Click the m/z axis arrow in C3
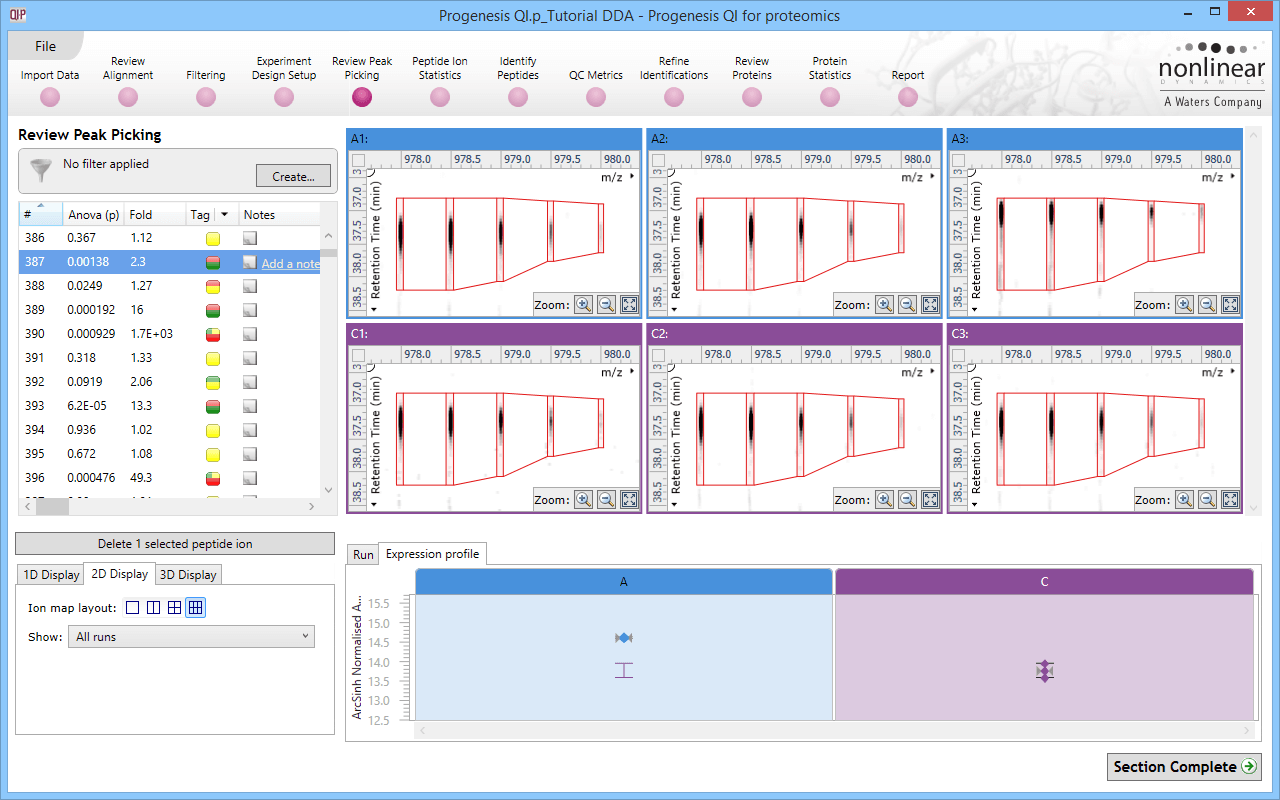The width and height of the screenshot is (1280, 800). pos(1233,371)
